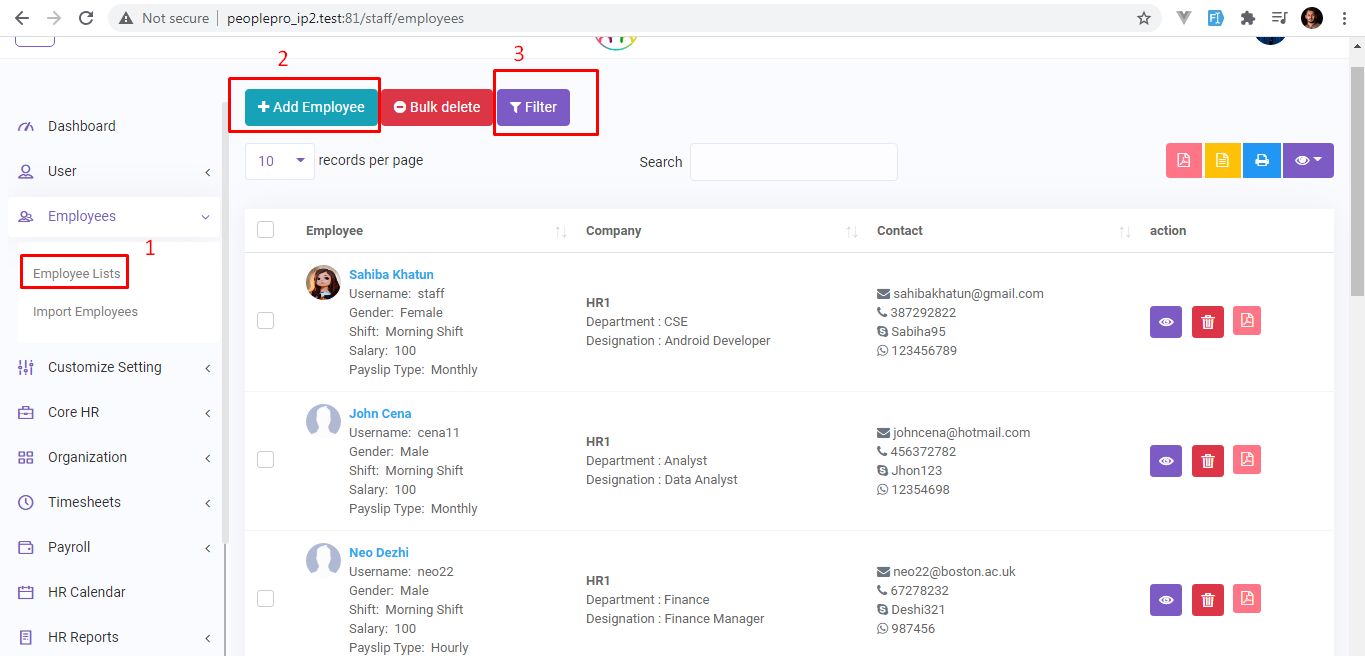1365x656 pixels.
Task: View Sahiba Khatun's details via eye icon
Action: tap(1166, 322)
